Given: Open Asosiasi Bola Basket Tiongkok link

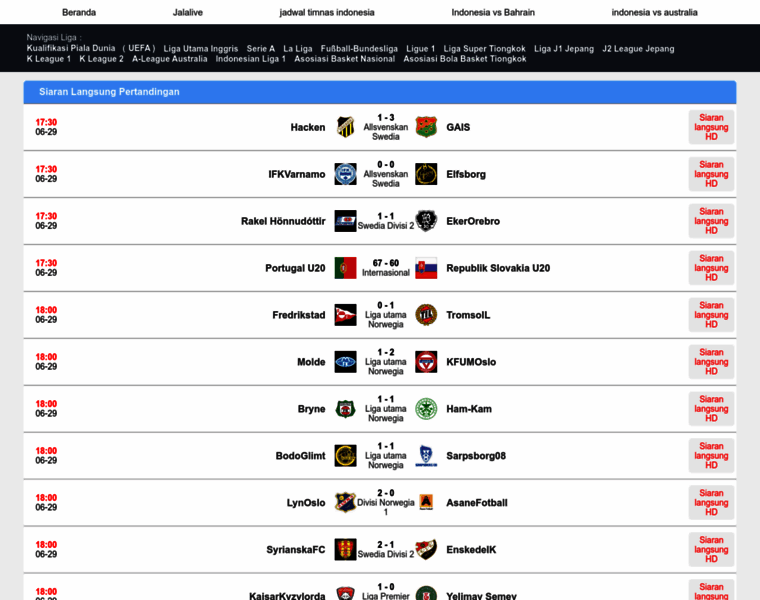Looking at the screenshot, I should (465, 59).
